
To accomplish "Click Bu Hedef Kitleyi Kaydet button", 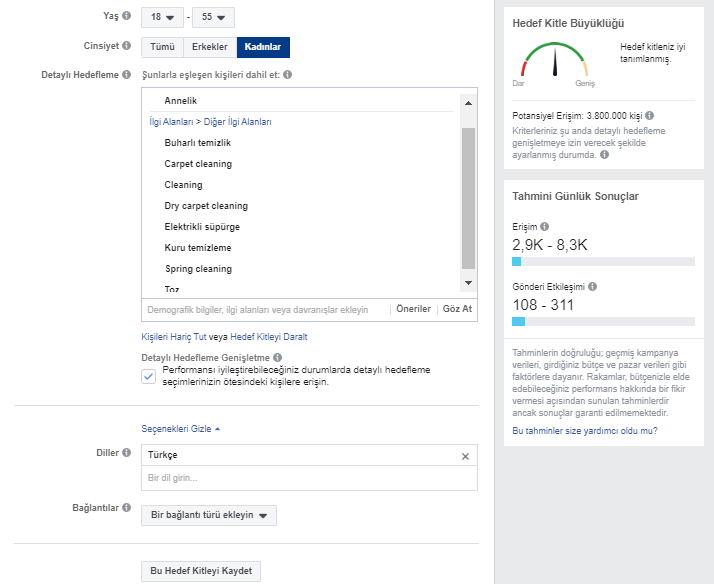I will (201, 571).
